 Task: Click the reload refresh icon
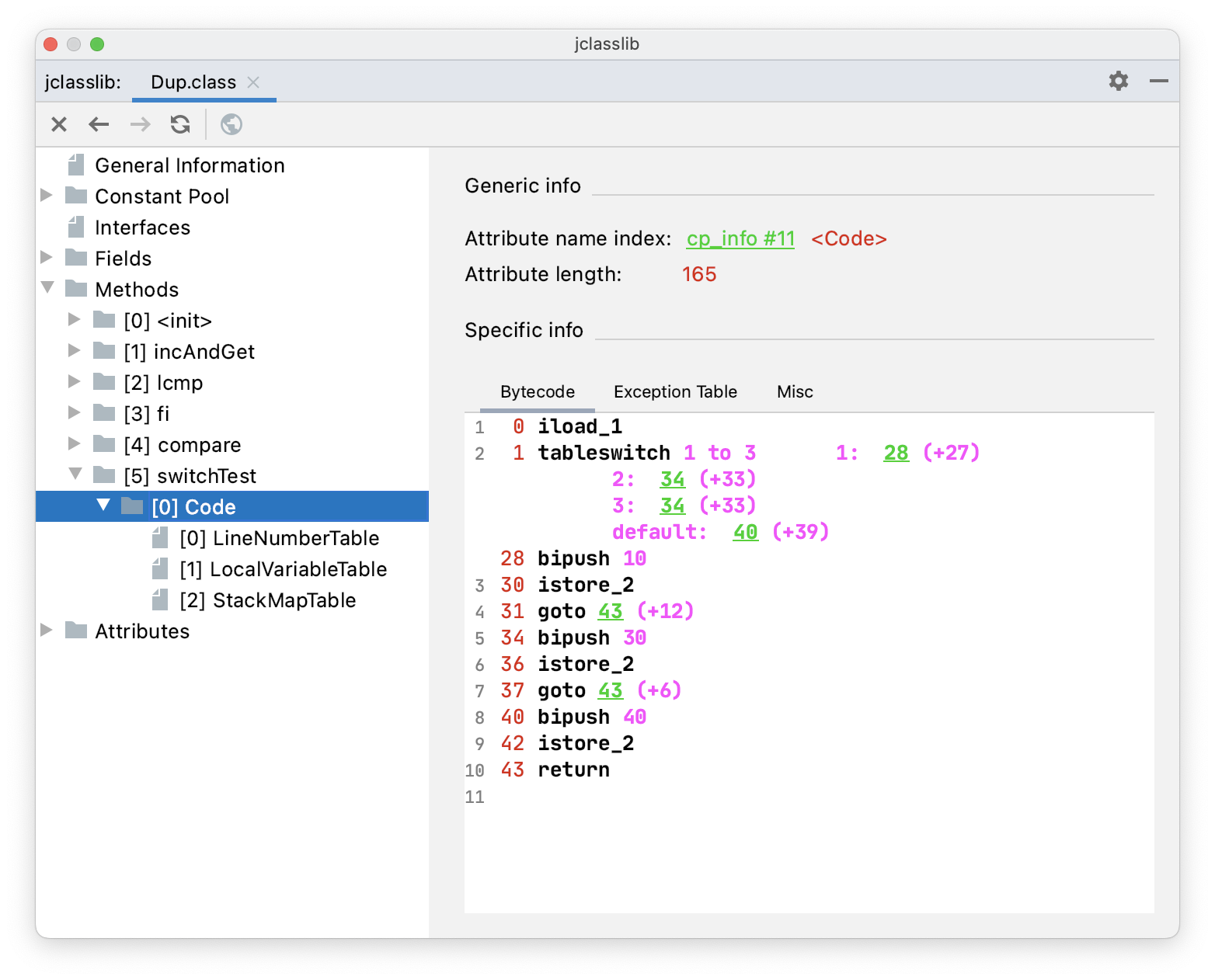click(180, 124)
